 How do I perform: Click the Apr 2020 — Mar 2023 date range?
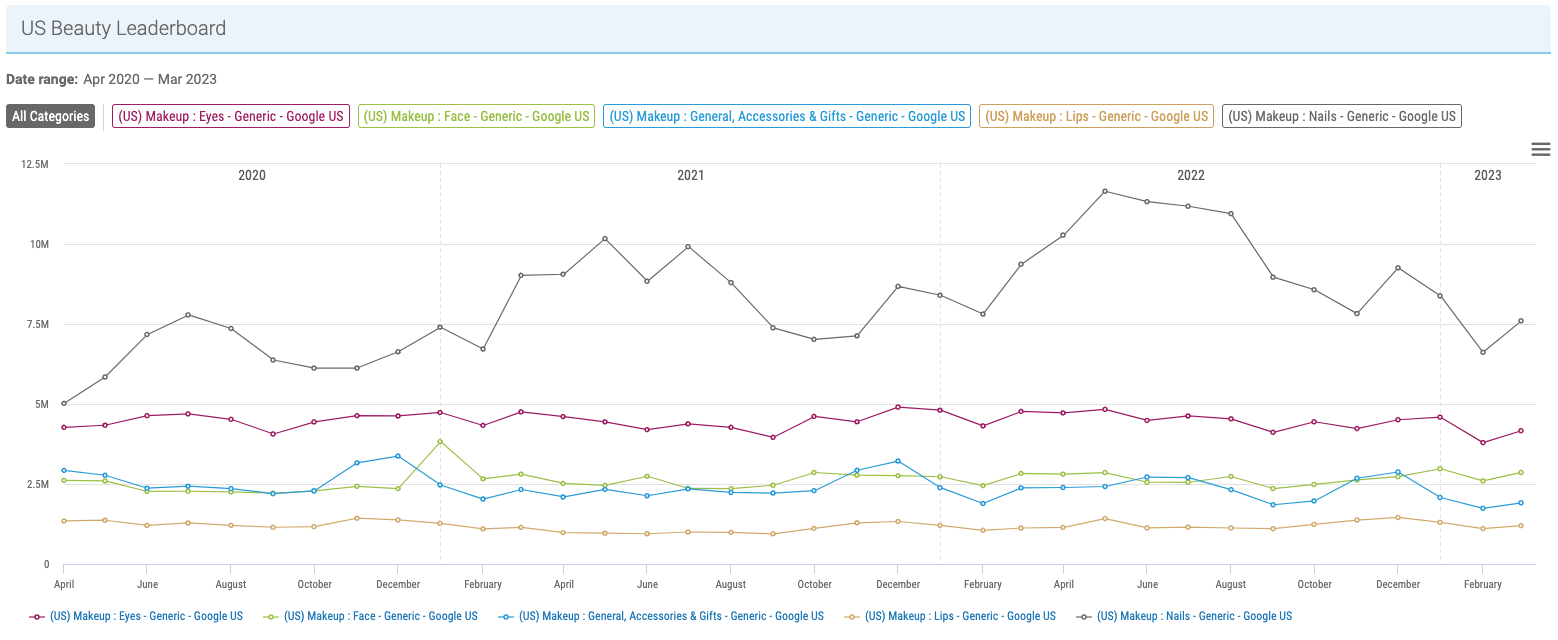[x=150, y=79]
